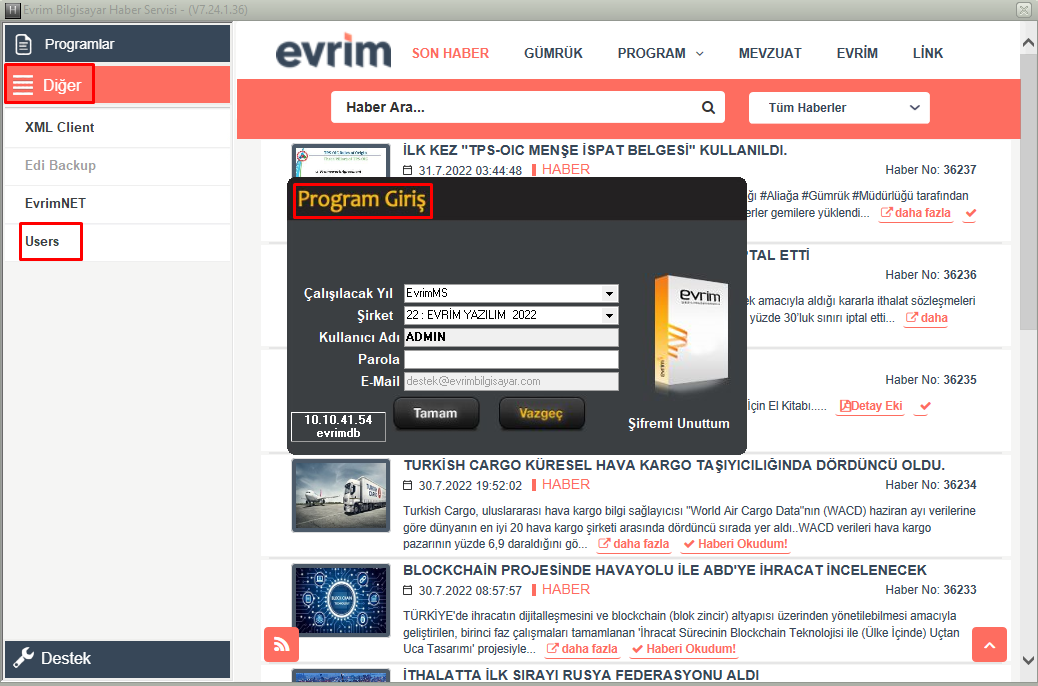Click the TPS-OIC news thumbnail

(x=341, y=161)
